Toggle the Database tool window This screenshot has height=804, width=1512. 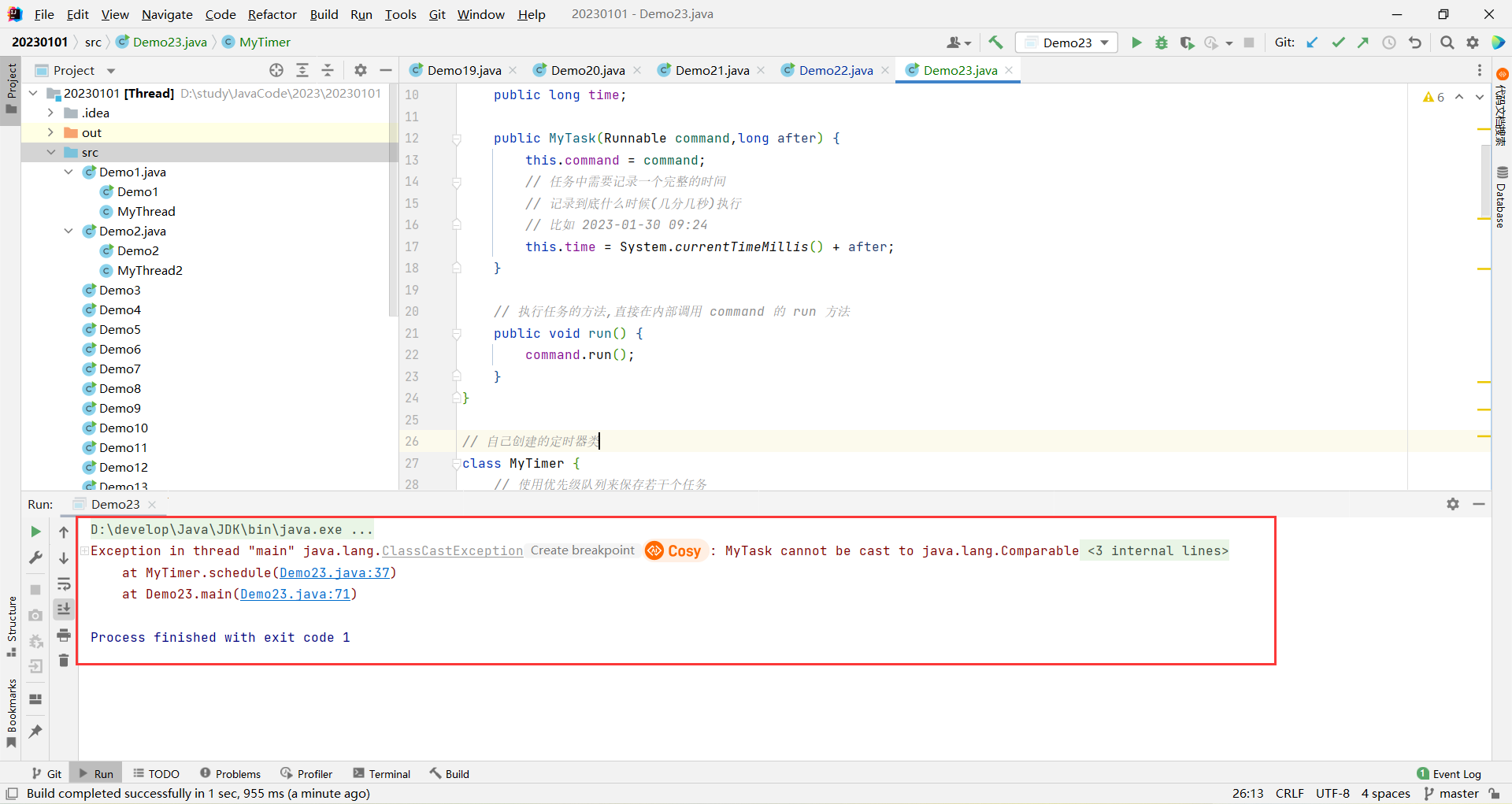[1502, 197]
